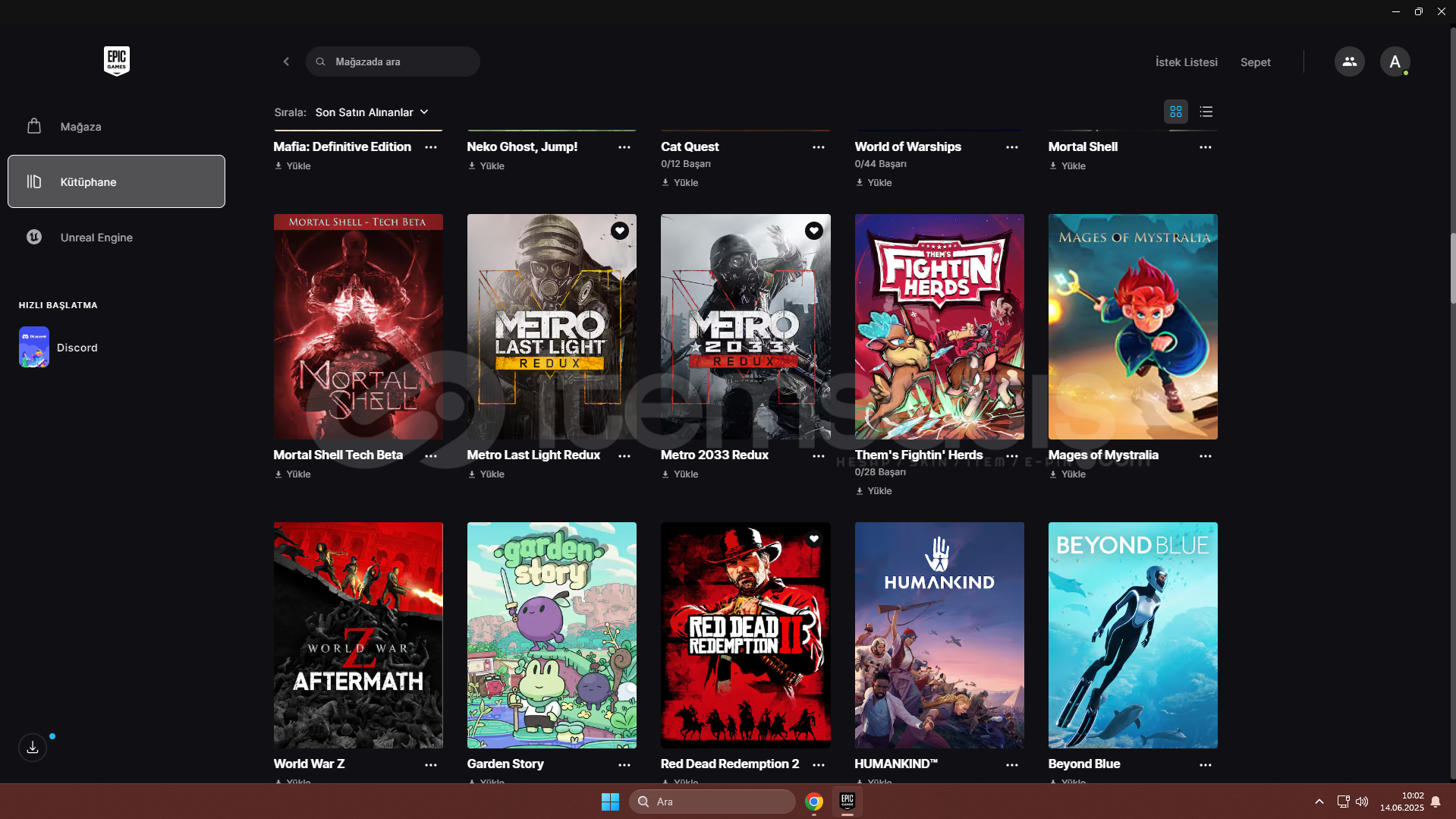This screenshot has height=819, width=1456.
Task: Install Mafia: Definitive Edition via Yükle
Action: pyautogui.click(x=293, y=165)
